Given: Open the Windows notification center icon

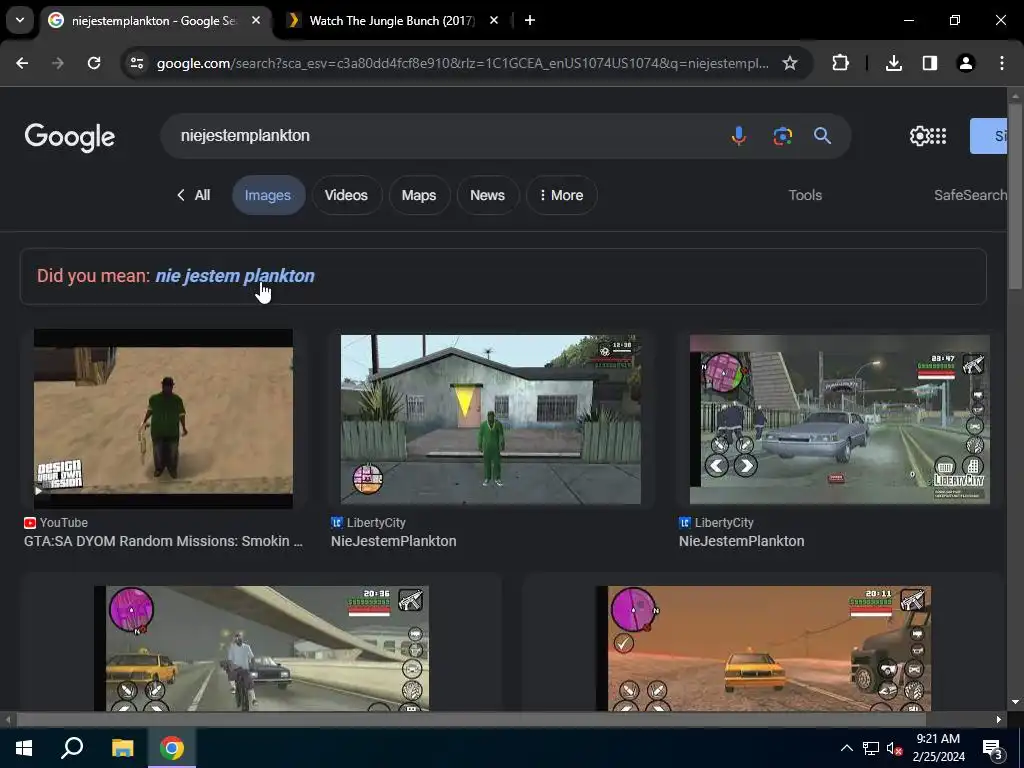Looking at the screenshot, I should pos(993,749).
